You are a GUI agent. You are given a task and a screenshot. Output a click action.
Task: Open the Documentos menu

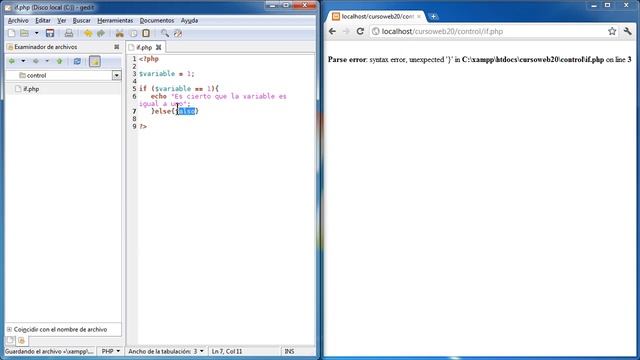click(157, 20)
